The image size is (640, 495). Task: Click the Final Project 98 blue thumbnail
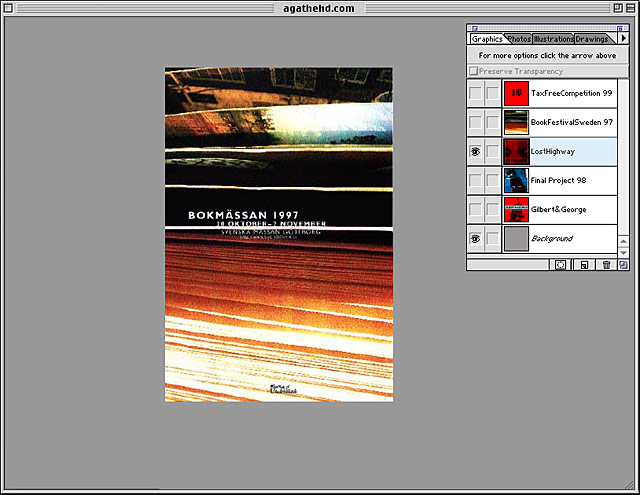coord(516,180)
